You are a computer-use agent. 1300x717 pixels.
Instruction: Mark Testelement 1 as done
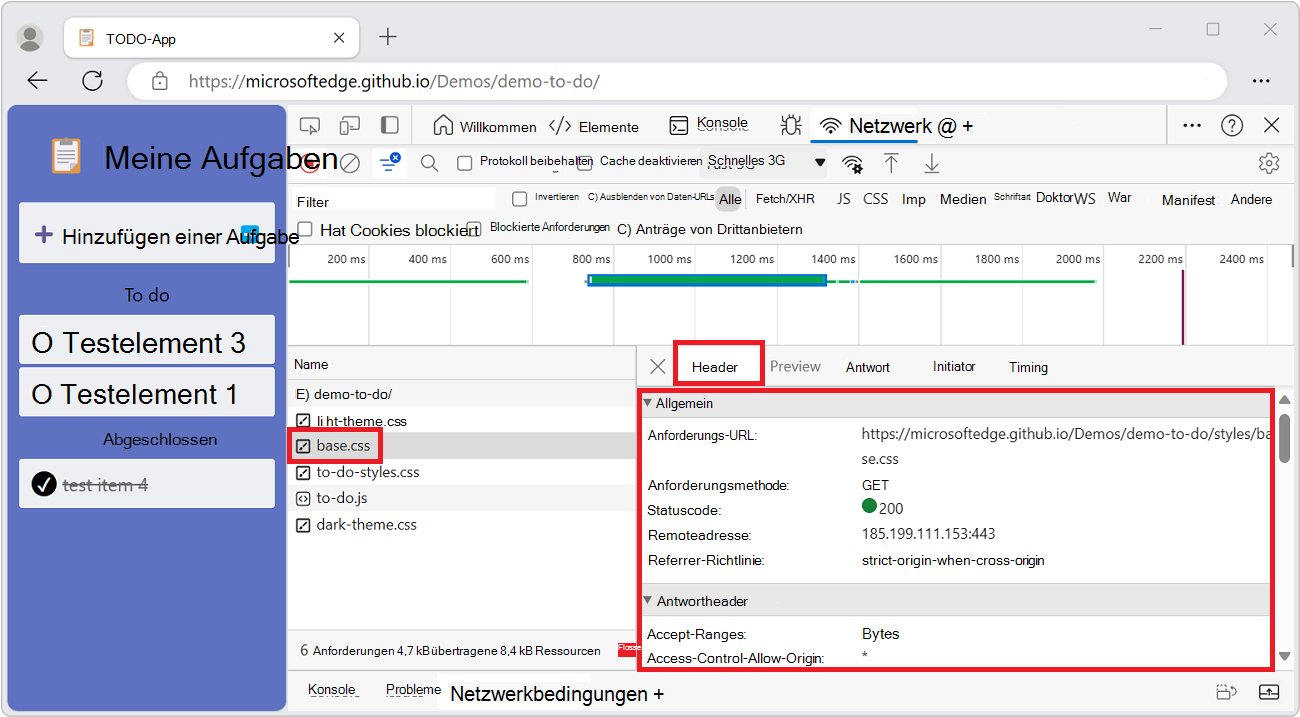coord(43,394)
